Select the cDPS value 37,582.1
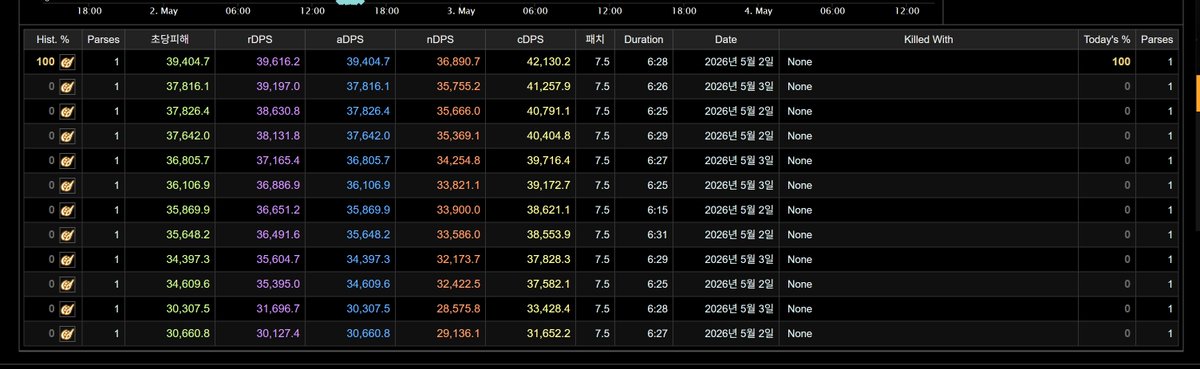The image size is (1200, 369). 549,285
